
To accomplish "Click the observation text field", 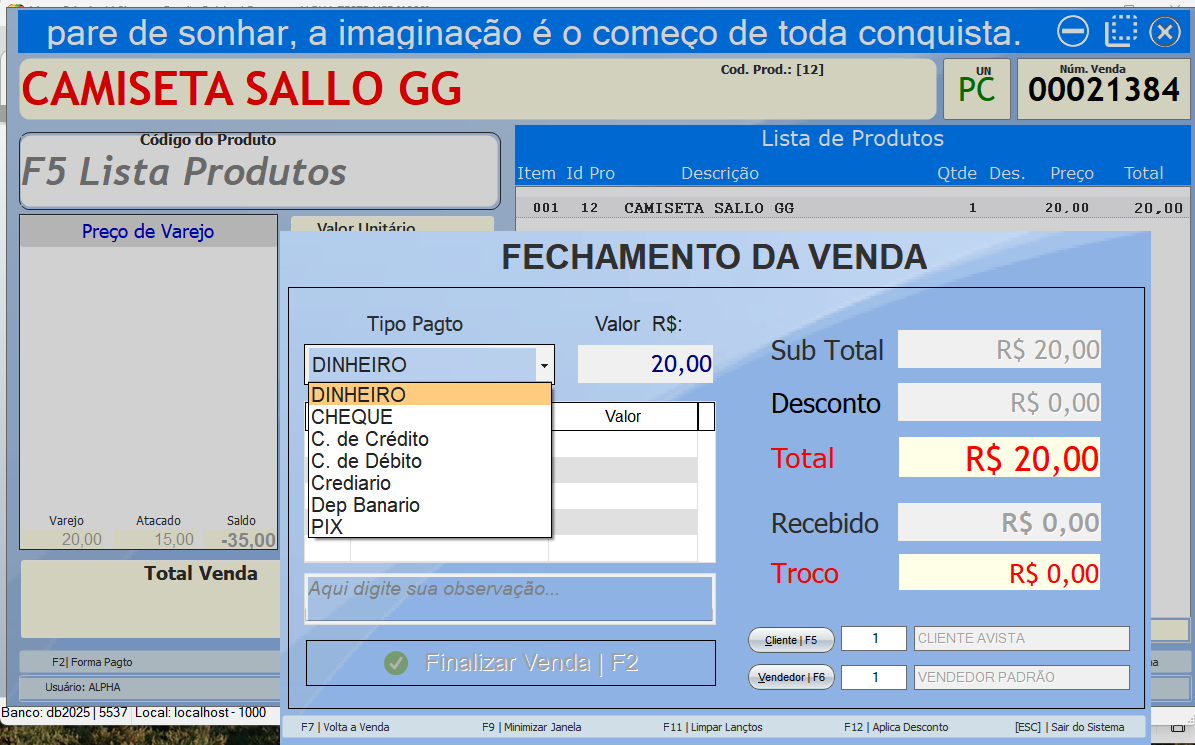I will [x=509, y=598].
